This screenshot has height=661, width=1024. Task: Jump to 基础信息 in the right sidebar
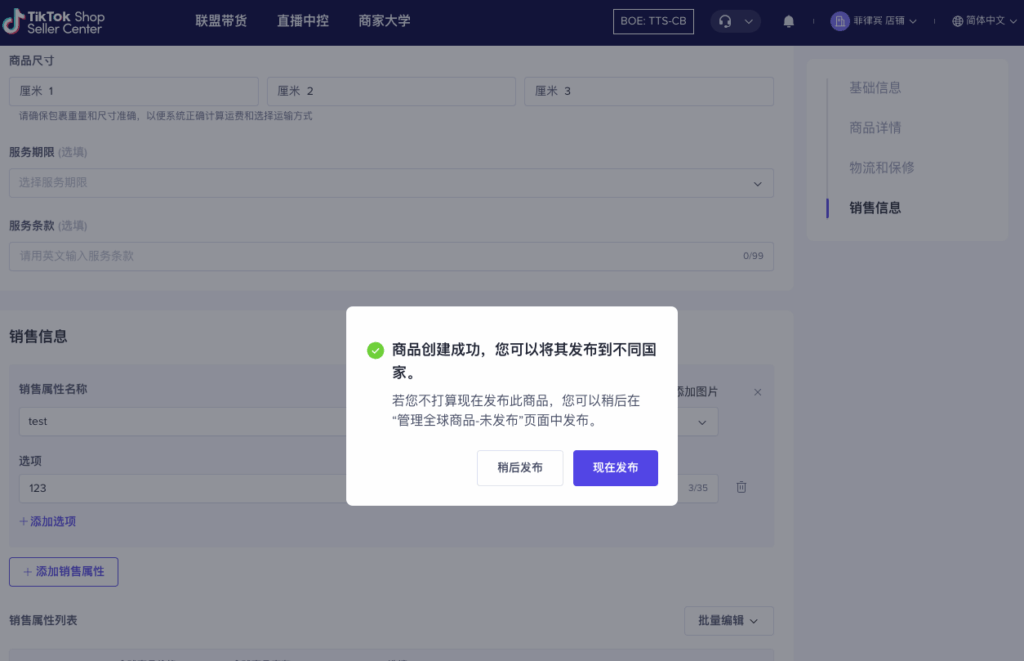877,87
